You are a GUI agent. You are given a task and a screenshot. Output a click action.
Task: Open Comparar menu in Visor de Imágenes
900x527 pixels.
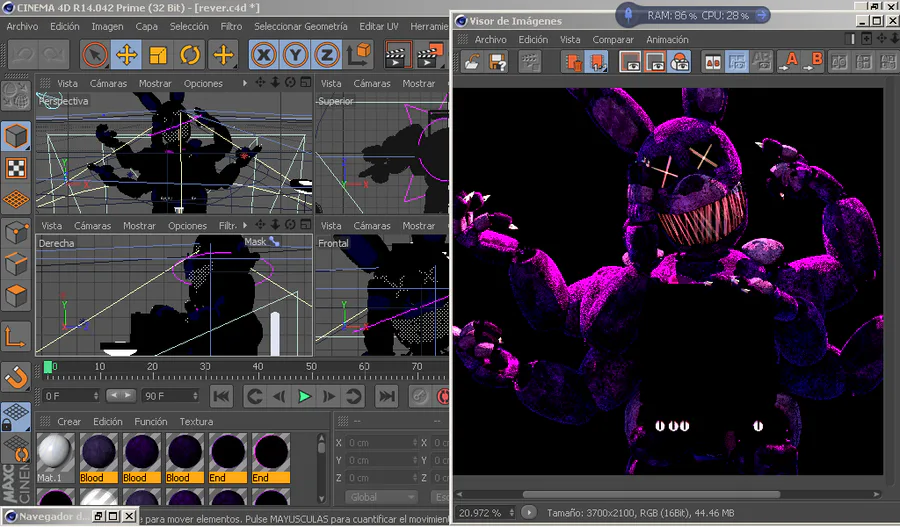pyautogui.click(x=613, y=40)
